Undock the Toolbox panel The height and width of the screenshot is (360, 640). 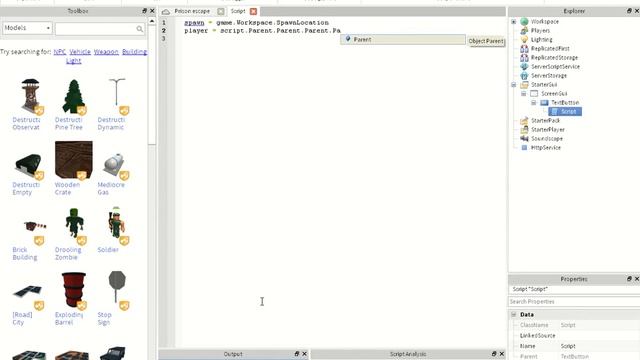[144, 11]
